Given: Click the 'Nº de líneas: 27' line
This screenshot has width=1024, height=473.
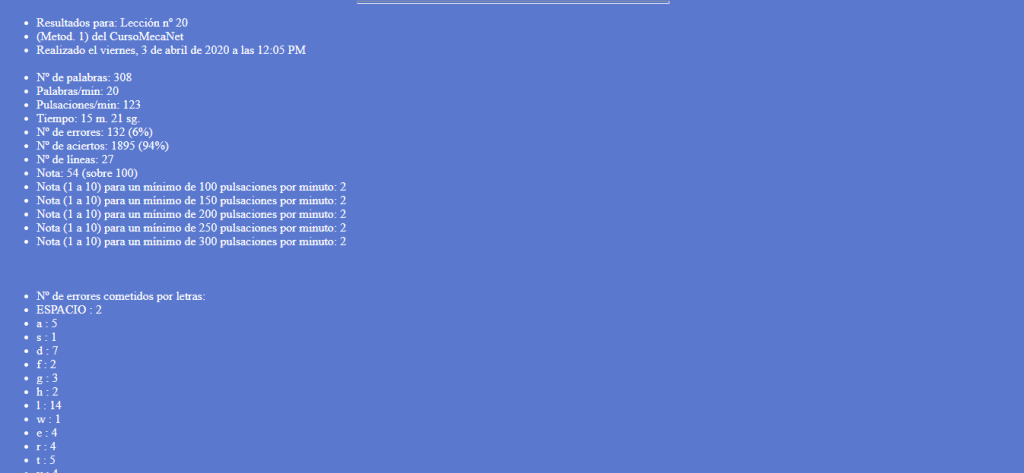Looking at the screenshot, I should 77,160.
